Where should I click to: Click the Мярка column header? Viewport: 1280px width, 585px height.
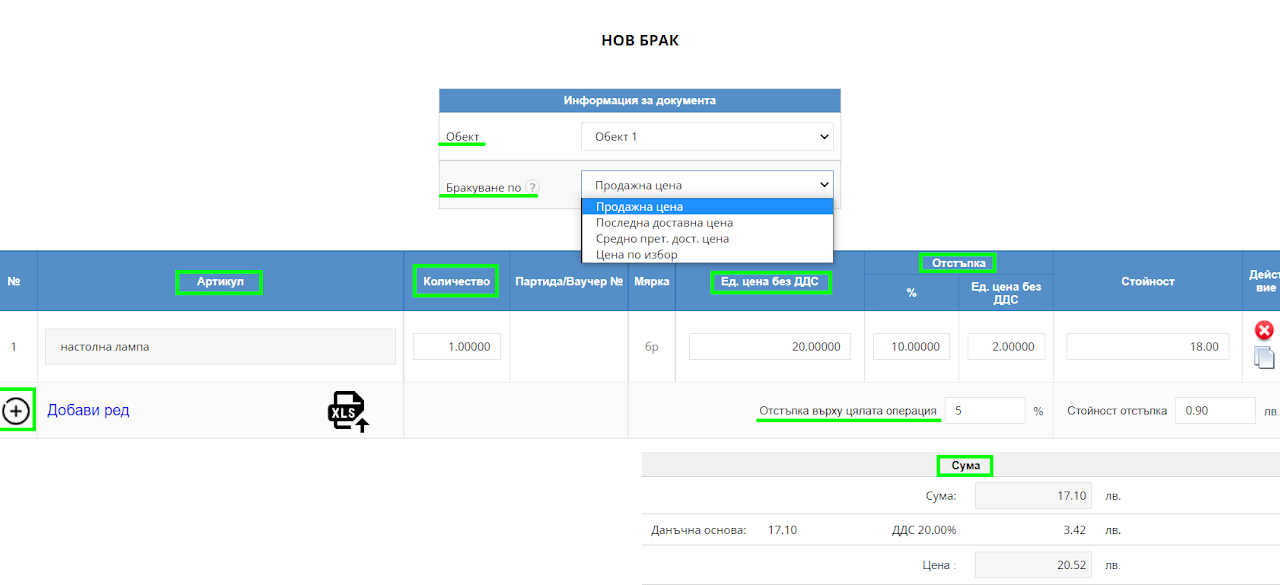coord(652,282)
